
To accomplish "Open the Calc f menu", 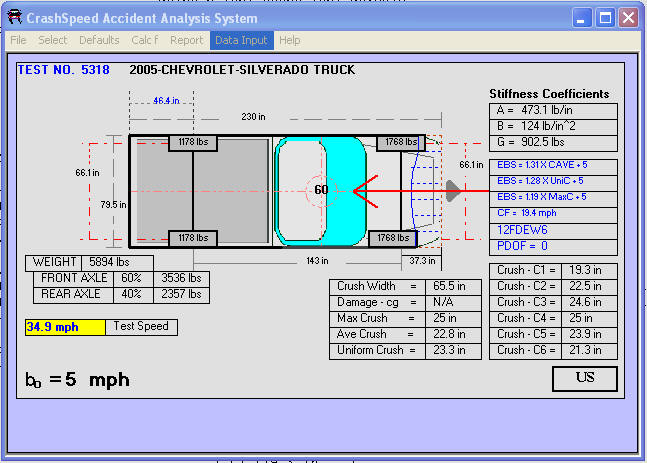I will click(145, 40).
